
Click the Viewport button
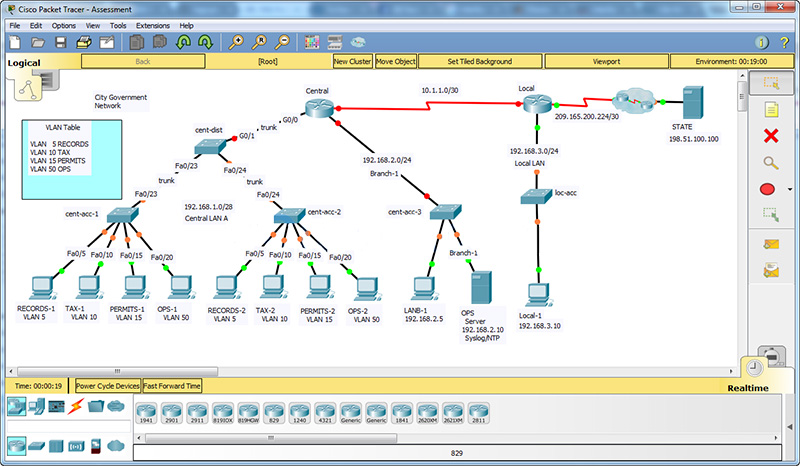[x=607, y=61]
